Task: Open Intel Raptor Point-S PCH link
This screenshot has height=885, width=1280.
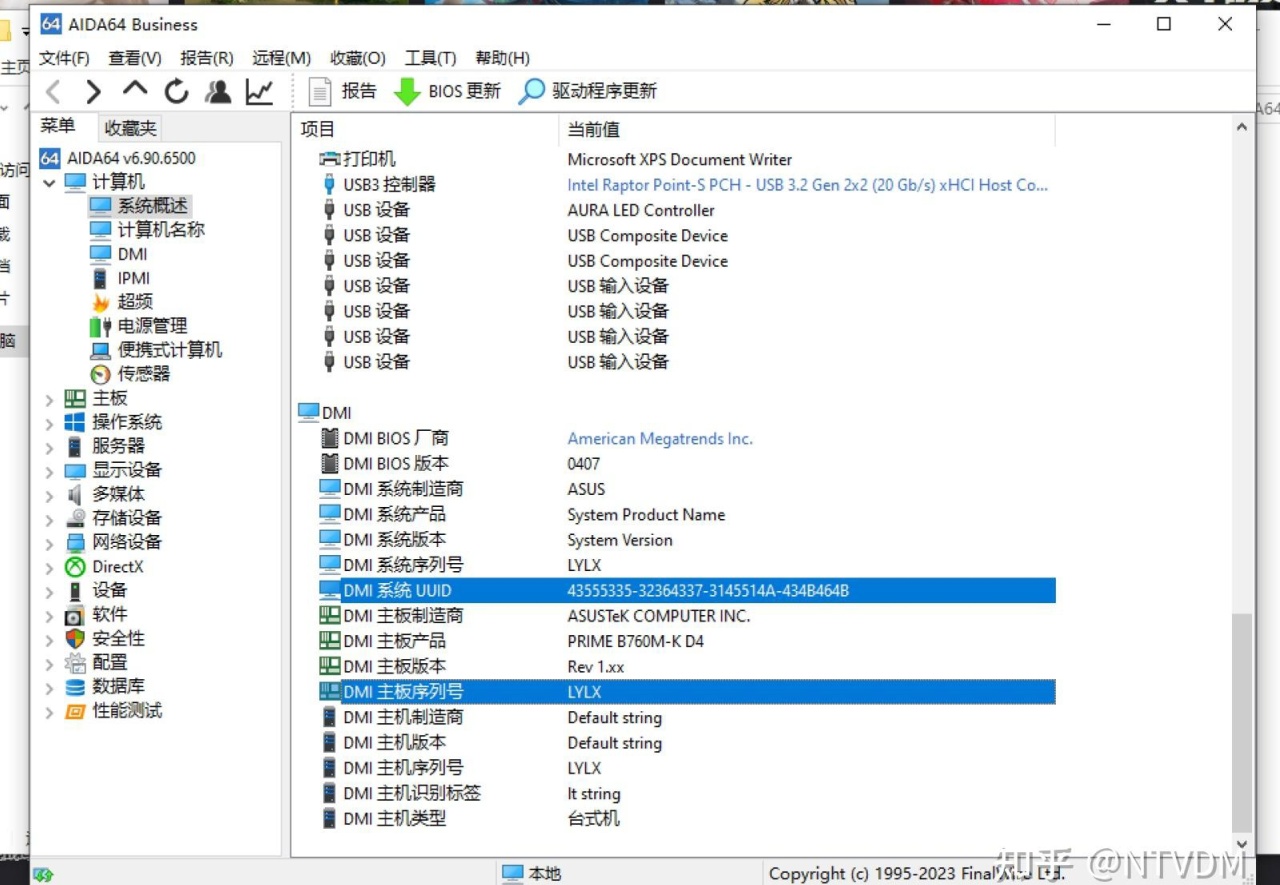Action: coord(807,185)
